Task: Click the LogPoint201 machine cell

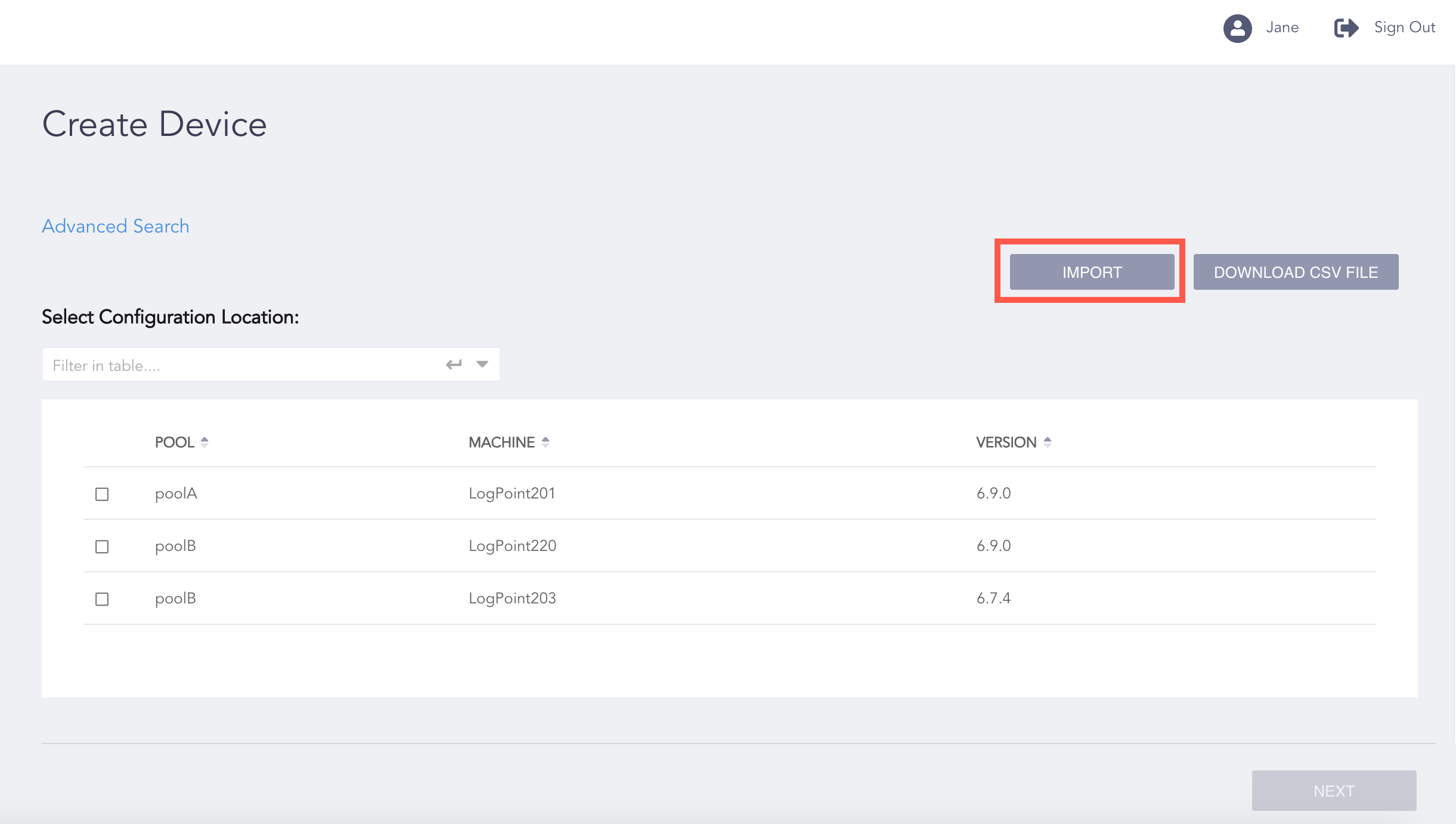Action: click(x=512, y=493)
